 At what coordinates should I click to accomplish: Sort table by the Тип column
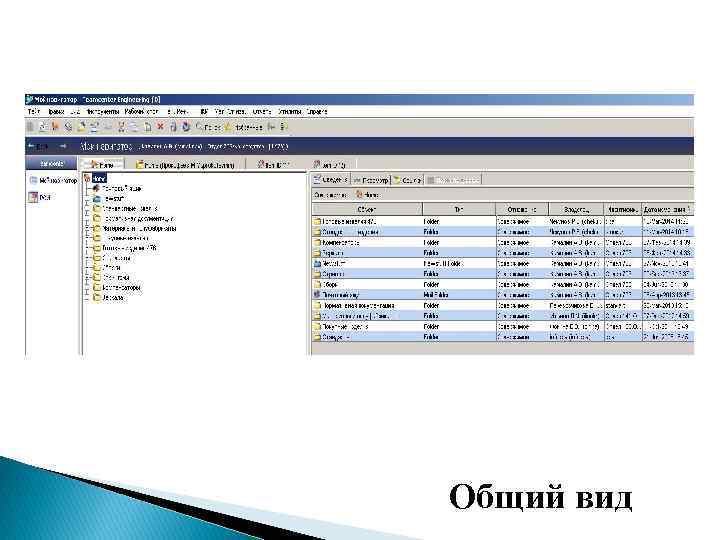458,209
